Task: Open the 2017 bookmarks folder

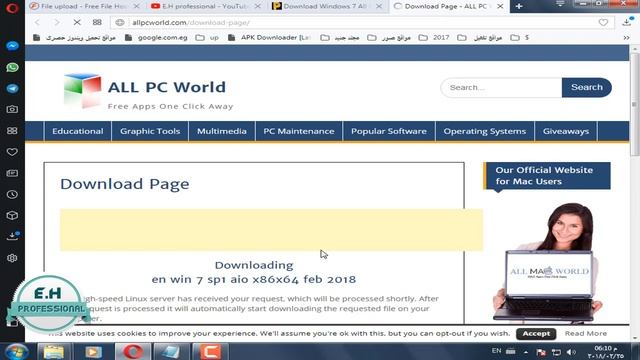Action: 434,38
